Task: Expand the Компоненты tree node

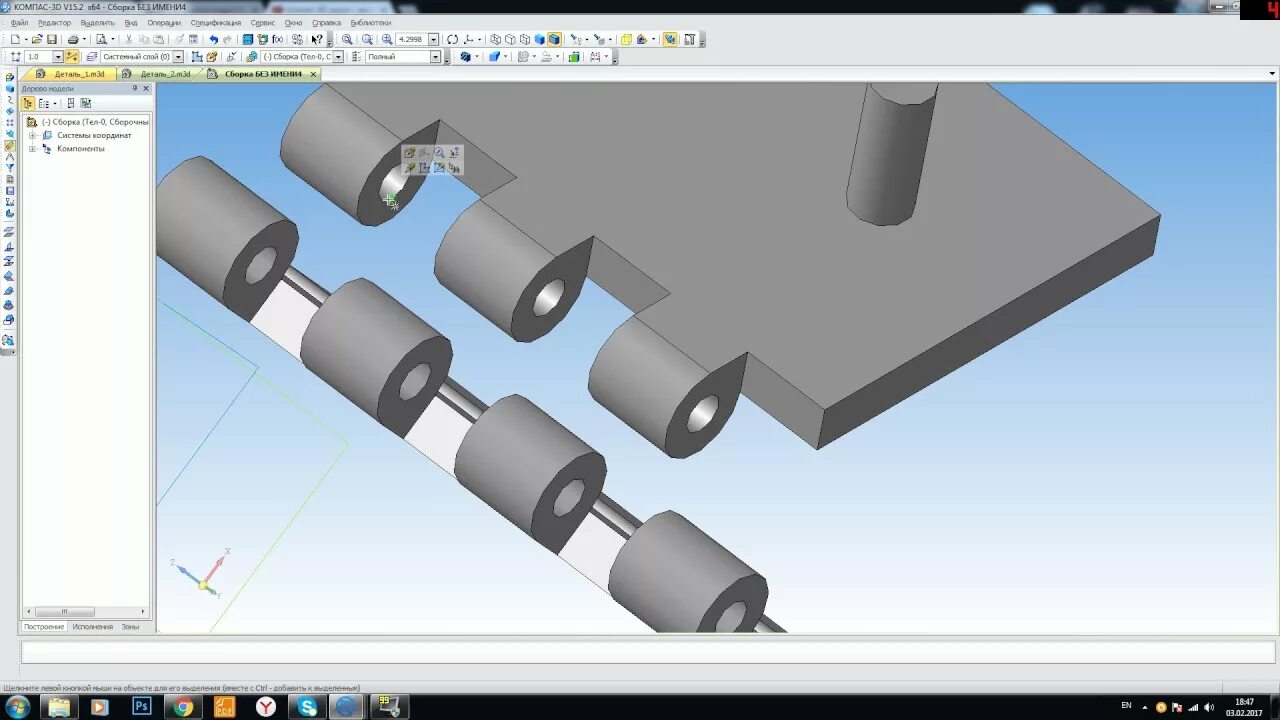Action: tap(32, 149)
